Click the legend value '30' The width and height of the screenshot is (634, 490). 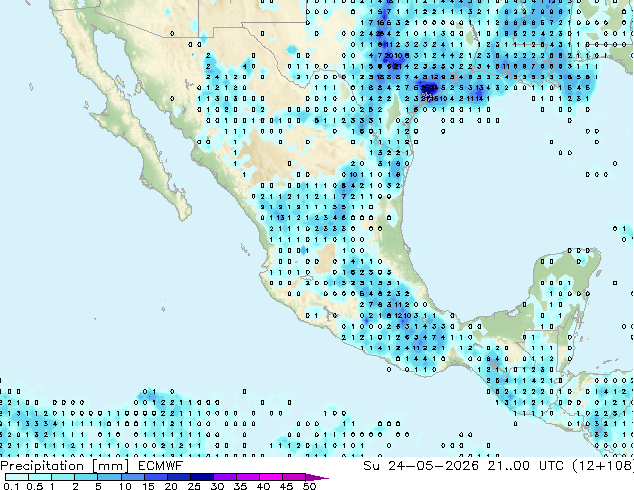pos(217,486)
